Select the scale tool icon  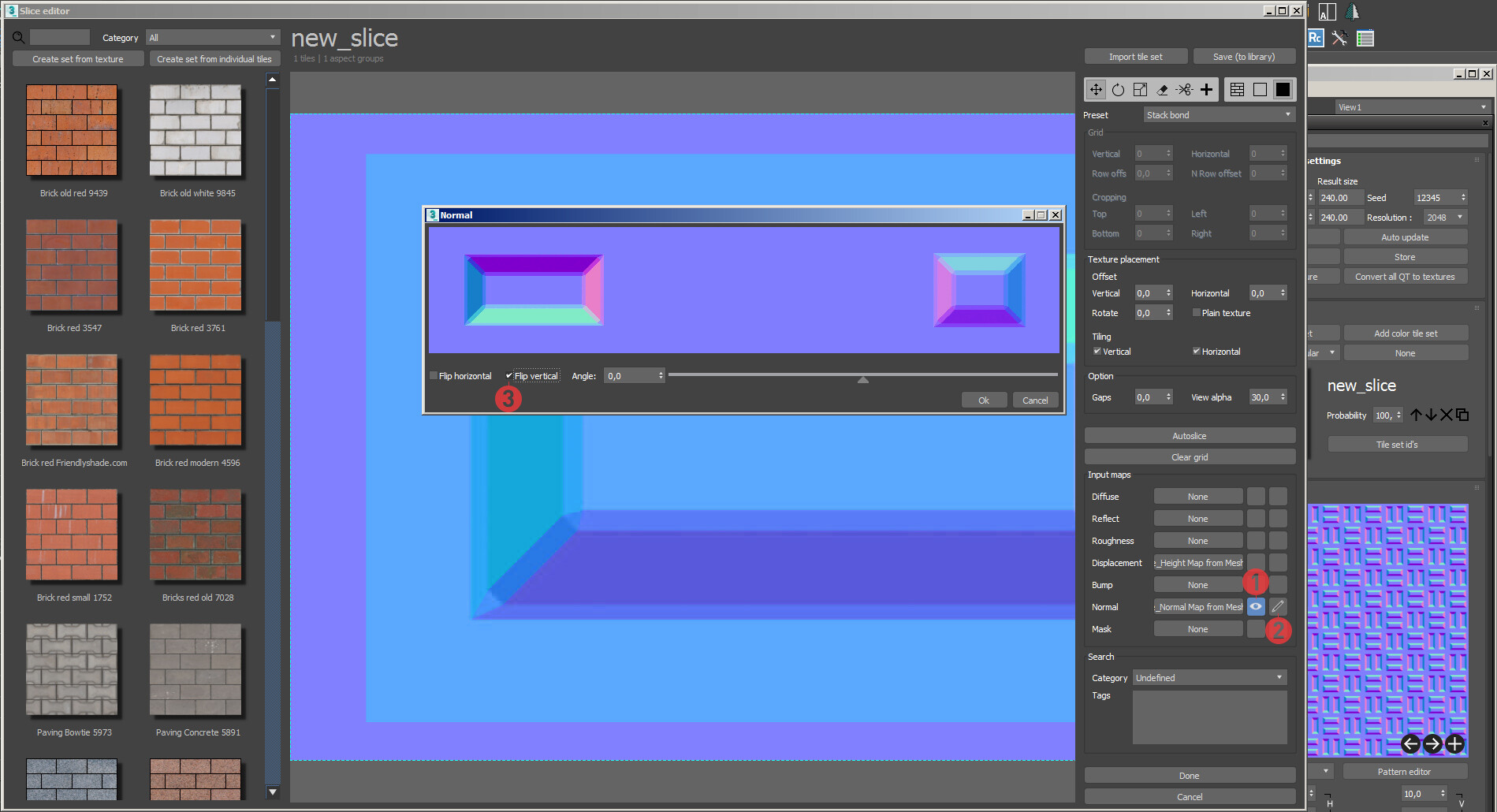pyautogui.click(x=1140, y=90)
